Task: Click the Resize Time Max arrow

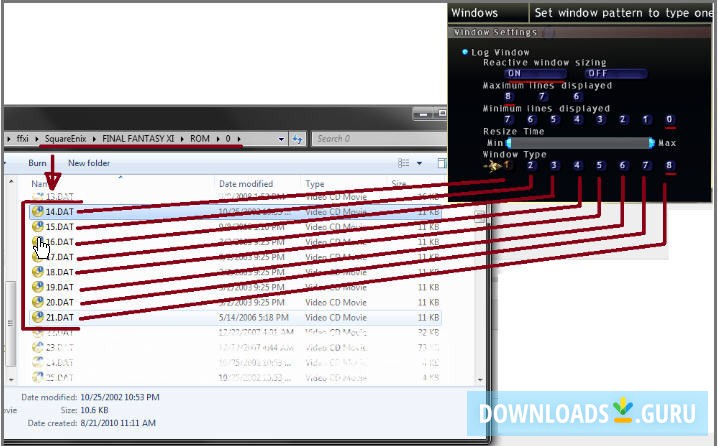Action: [652, 143]
